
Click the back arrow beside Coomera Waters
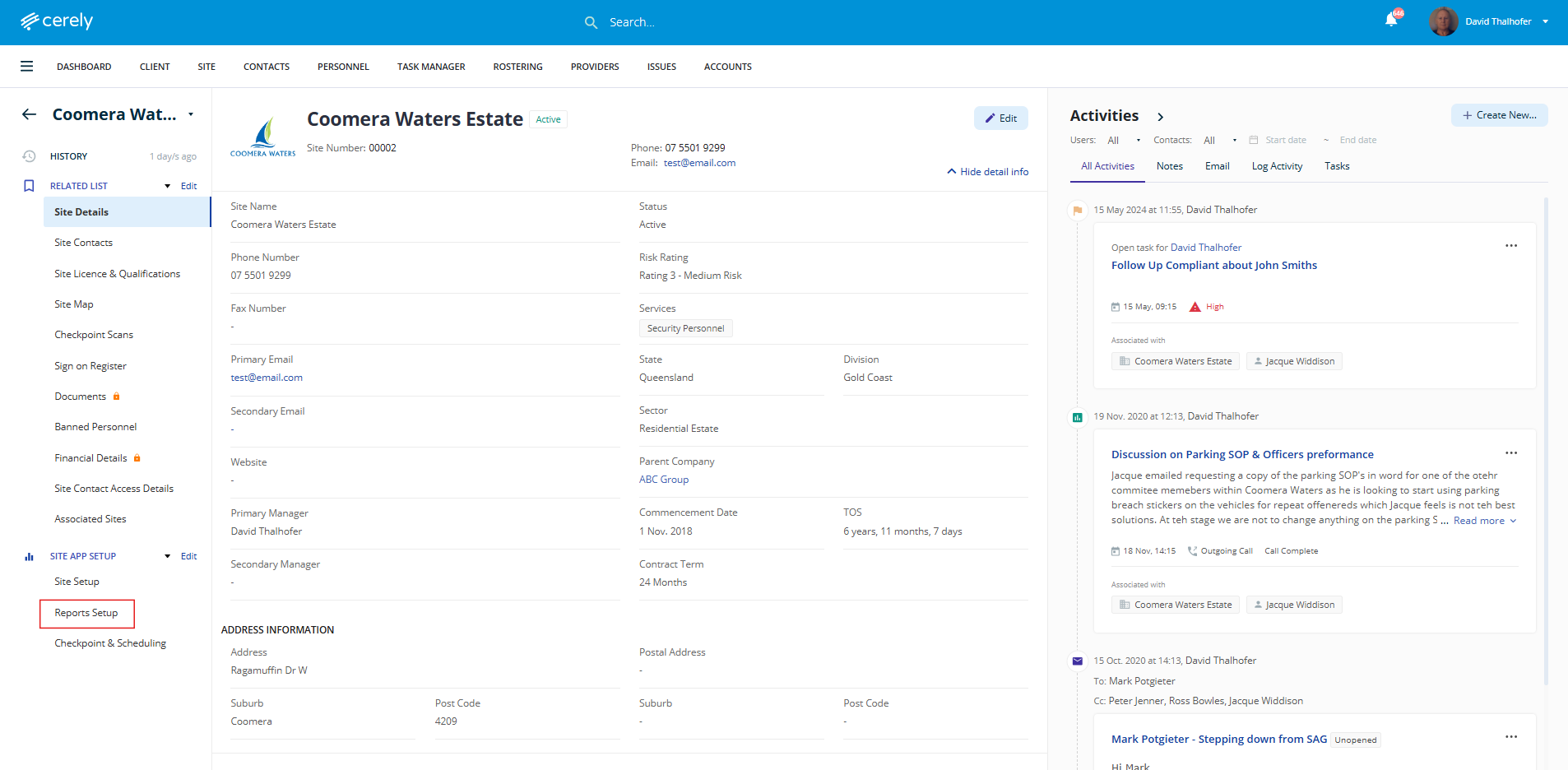pos(30,114)
